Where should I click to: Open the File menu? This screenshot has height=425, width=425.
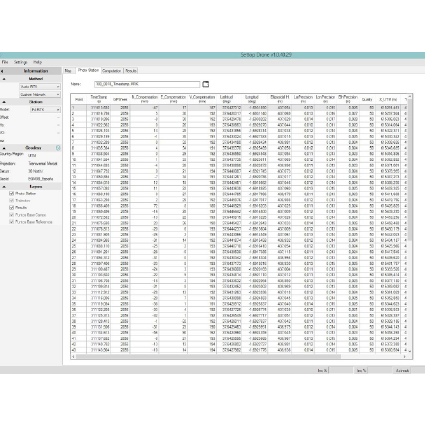point(5,62)
